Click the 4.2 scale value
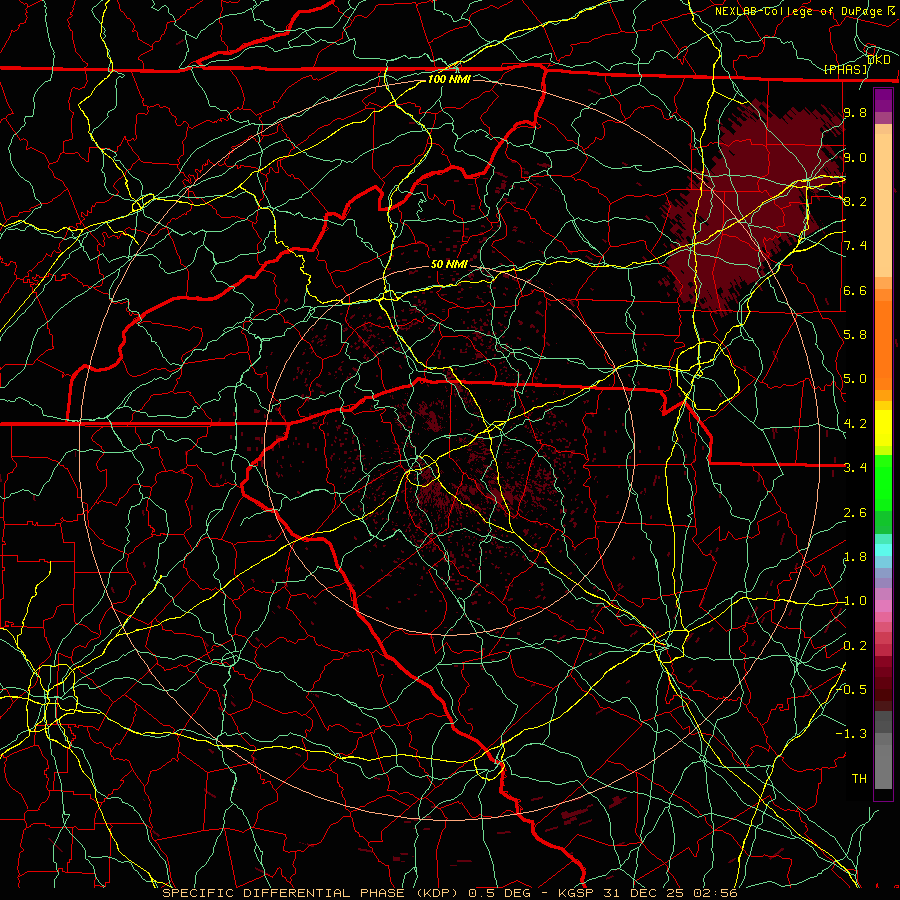The image size is (900, 900). point(855,424)
